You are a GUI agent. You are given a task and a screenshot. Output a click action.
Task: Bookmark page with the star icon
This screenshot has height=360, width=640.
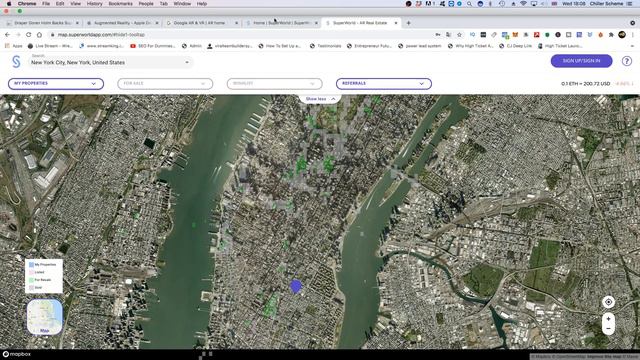[459, 35]
